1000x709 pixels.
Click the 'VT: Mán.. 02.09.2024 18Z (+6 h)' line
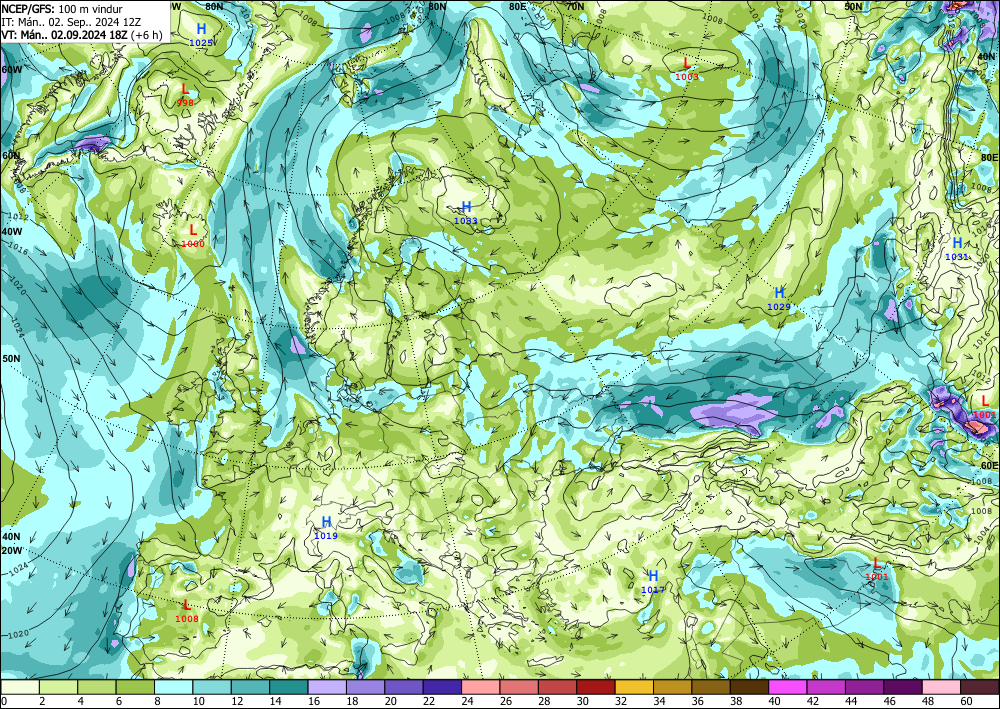pyautogui.click(x=82, y=34)
